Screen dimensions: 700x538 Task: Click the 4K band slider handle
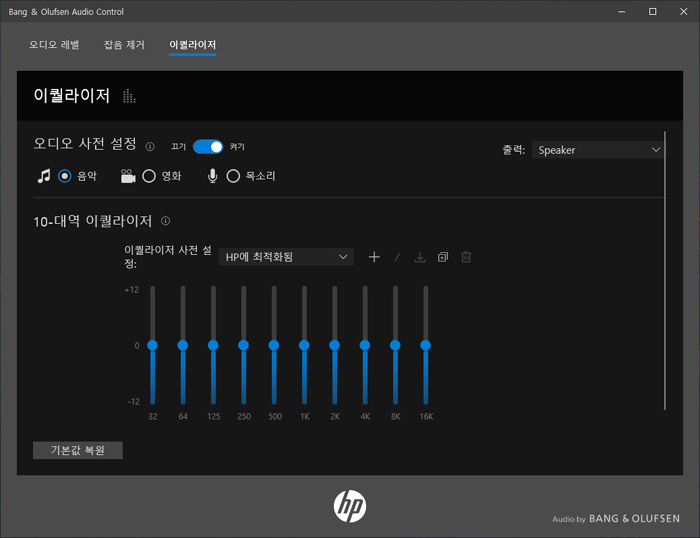(365, 345)
